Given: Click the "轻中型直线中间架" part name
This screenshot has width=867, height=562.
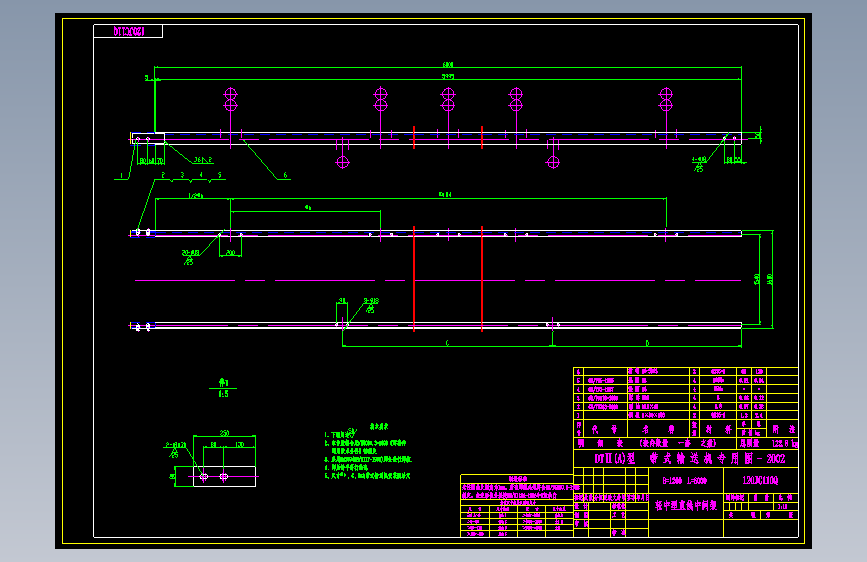Looking at the screenshot, I should (x=686, y=505).
